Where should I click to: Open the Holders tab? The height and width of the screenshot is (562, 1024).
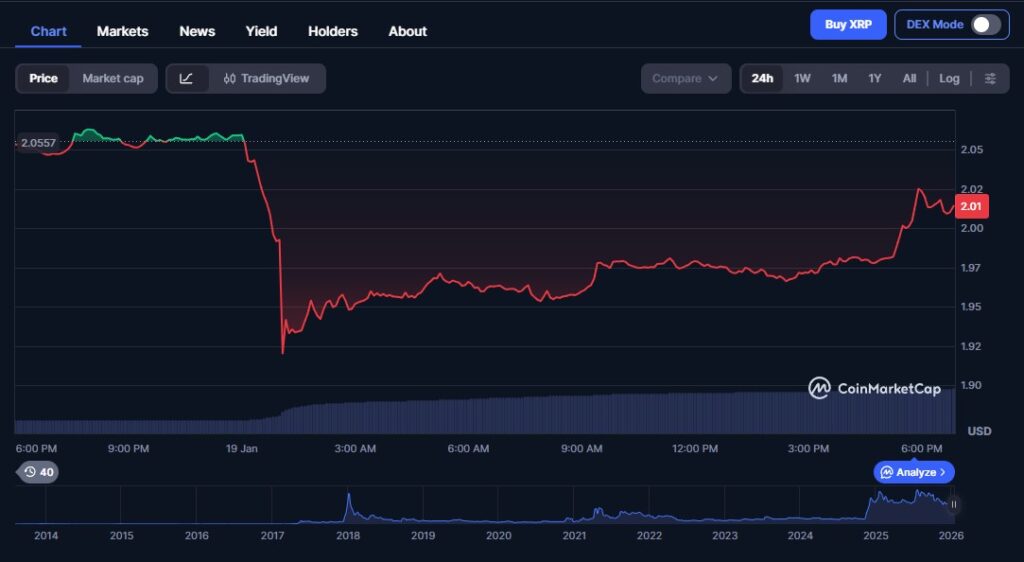[333, 31]
